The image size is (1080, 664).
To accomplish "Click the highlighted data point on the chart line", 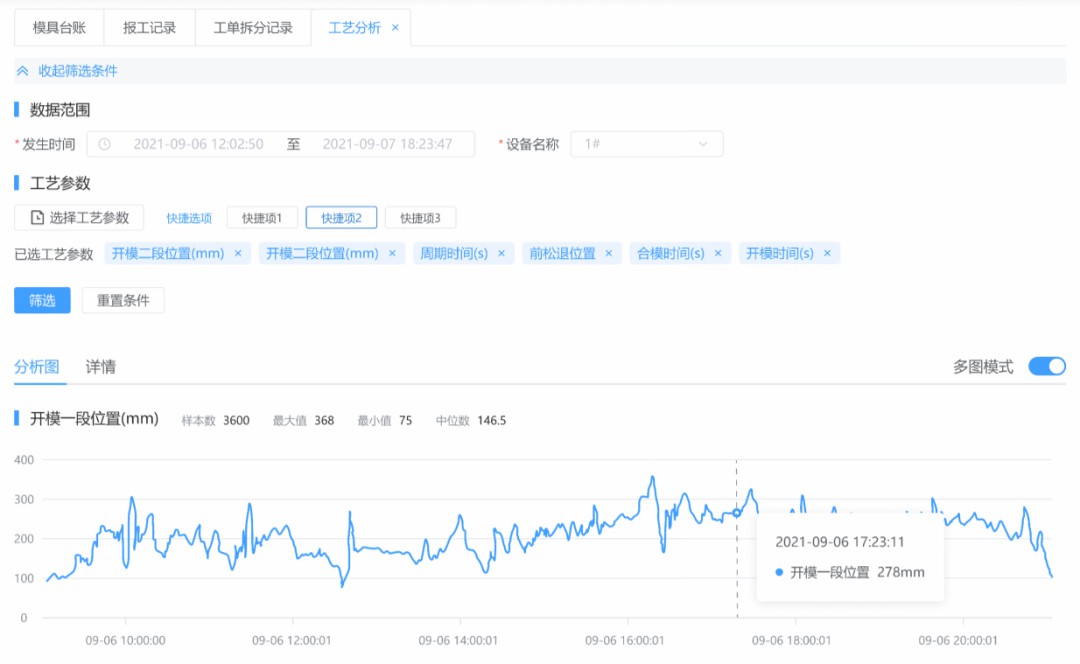I will click(x=737, y=513).
